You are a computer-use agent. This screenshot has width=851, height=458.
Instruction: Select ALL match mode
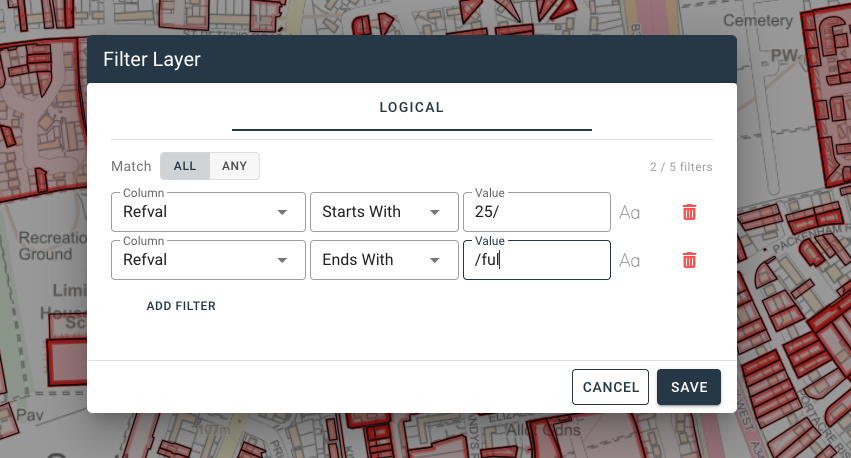point(185,166)
